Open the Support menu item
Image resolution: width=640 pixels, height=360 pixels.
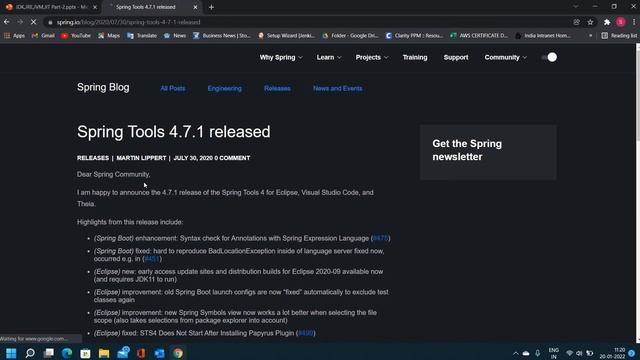[456, 58]
